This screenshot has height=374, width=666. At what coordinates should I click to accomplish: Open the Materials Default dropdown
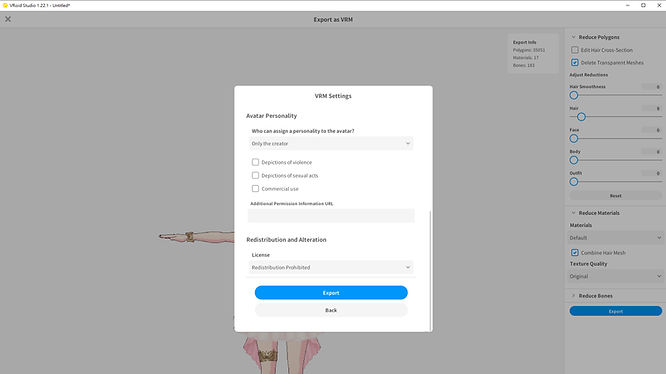[615, 238]
